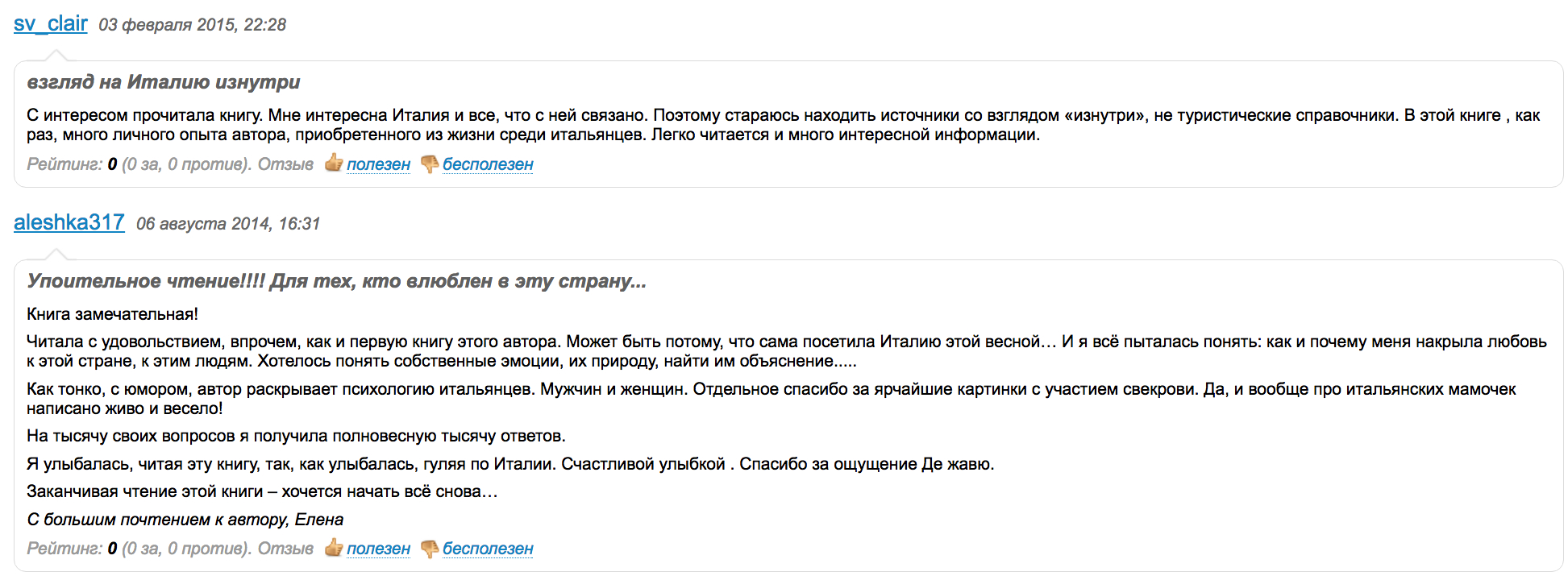Click thumbs-up icon on aleshka317's review
The height and width of the screenshot is (576, 1568).
(x=333, y=548)
